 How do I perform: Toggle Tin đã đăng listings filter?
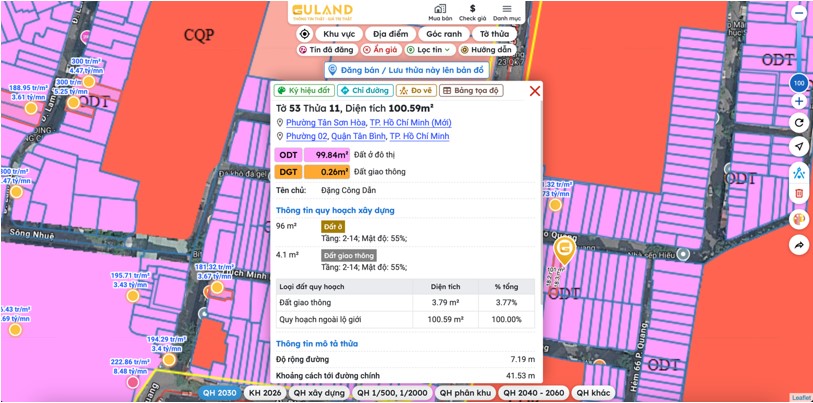(326, 50)
